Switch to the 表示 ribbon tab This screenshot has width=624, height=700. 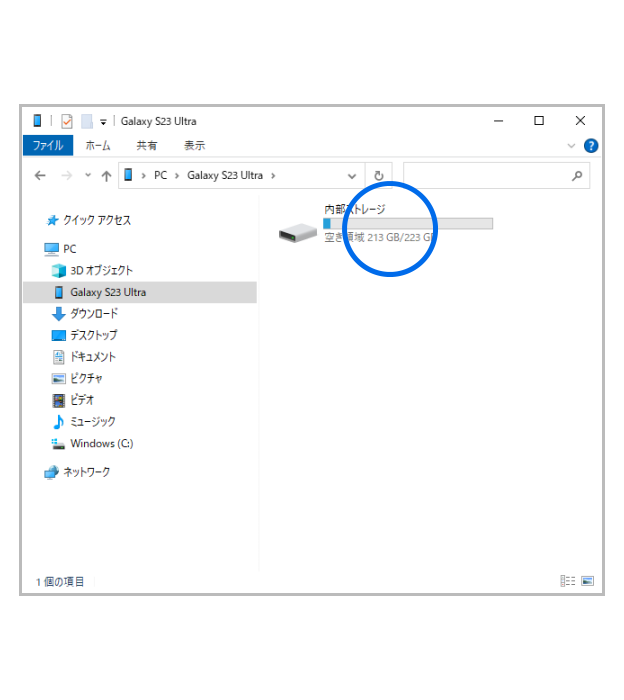pyautogui.click(x=195, y=146)
